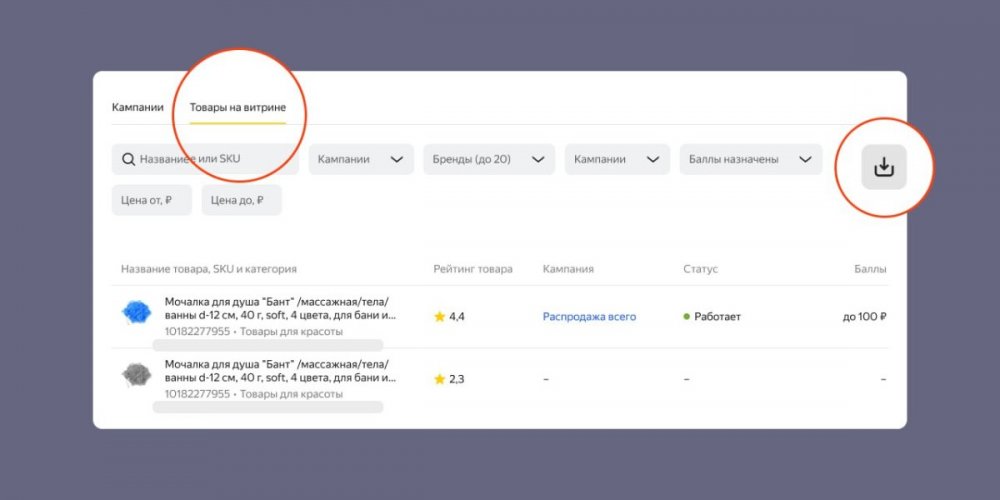Click the download icon button
This screenshot has height=500, width=1000.
click(x=884, y=167)
